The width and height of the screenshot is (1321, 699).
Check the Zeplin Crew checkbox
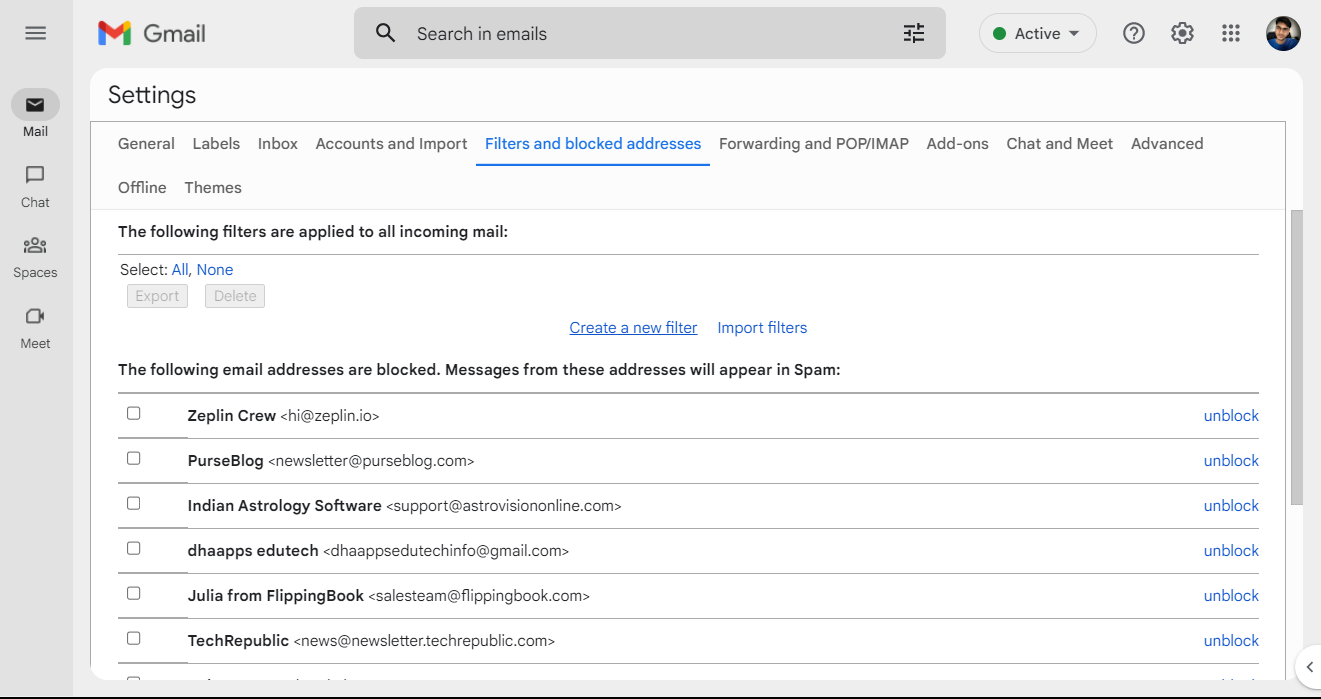tap(134, 413)
